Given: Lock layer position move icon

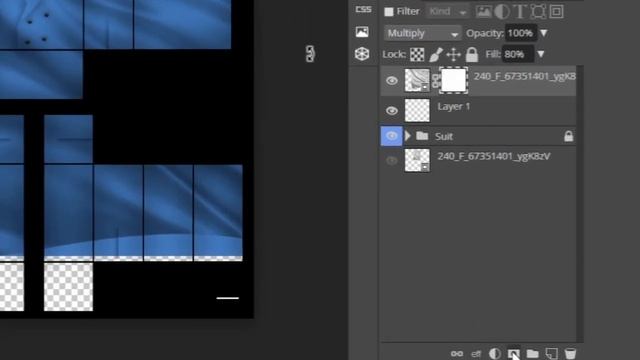Looking at the screenshot, I should (453, 54).
